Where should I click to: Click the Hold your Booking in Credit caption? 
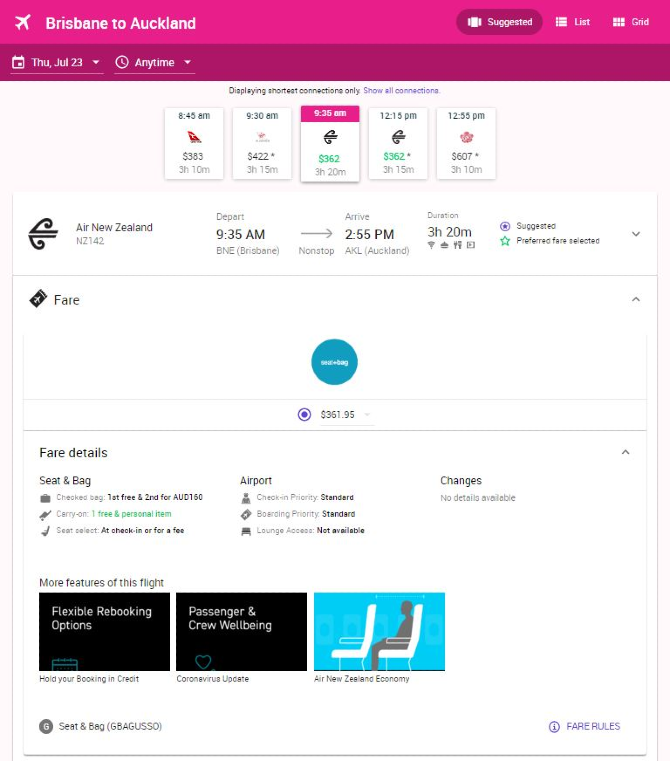[x=89, y=679]
